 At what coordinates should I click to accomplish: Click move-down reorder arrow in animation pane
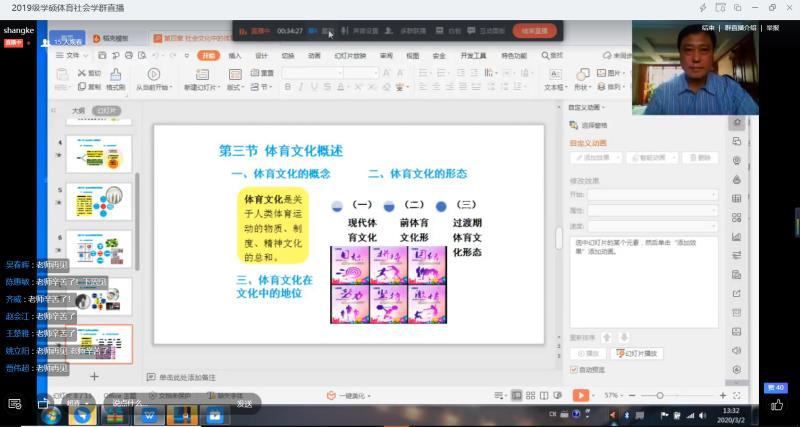point(623,338)
